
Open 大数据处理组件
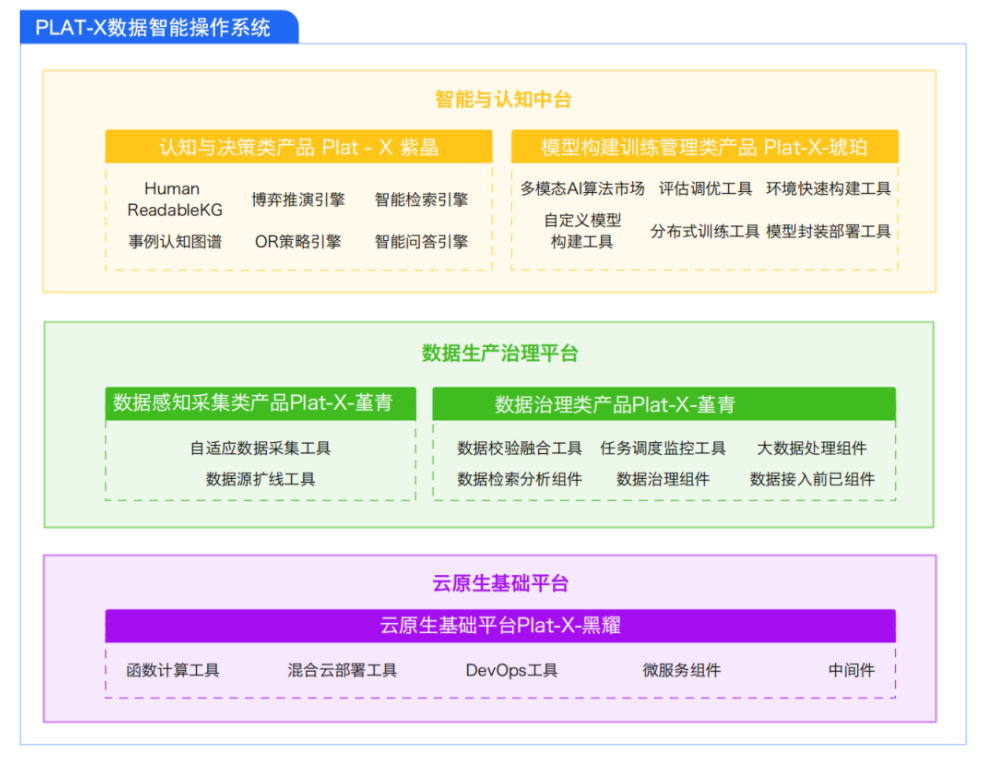pos(811,448)
